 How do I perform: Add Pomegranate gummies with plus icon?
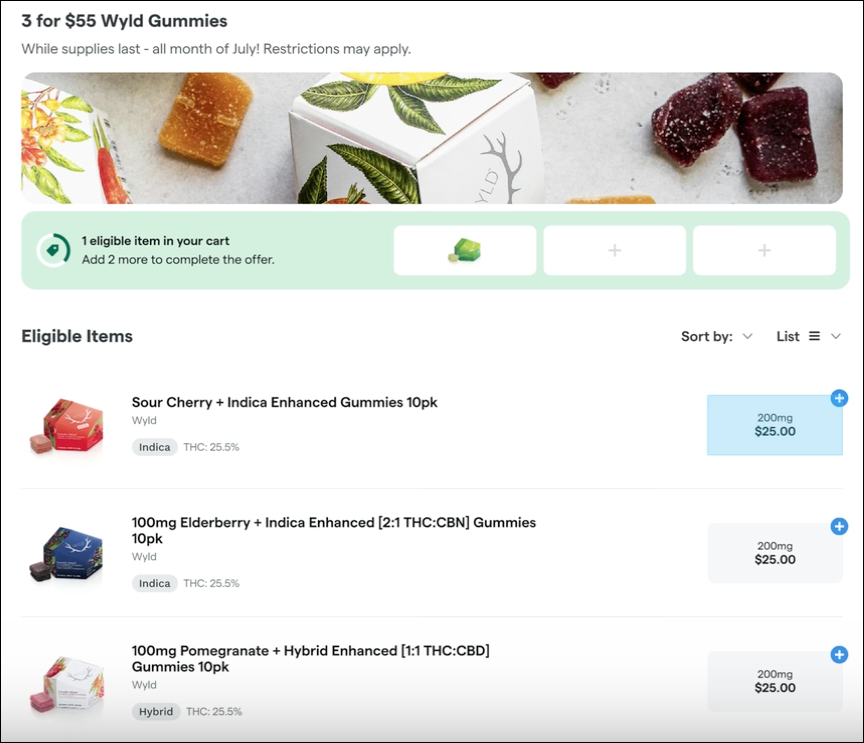(x=839, y=655)
